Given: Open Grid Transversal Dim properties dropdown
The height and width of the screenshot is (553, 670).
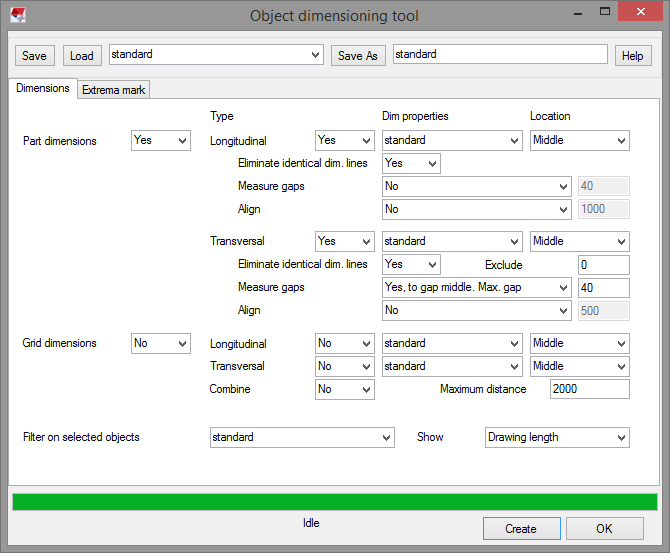Looking at the screenshot, I should click(x=452, y=367).
